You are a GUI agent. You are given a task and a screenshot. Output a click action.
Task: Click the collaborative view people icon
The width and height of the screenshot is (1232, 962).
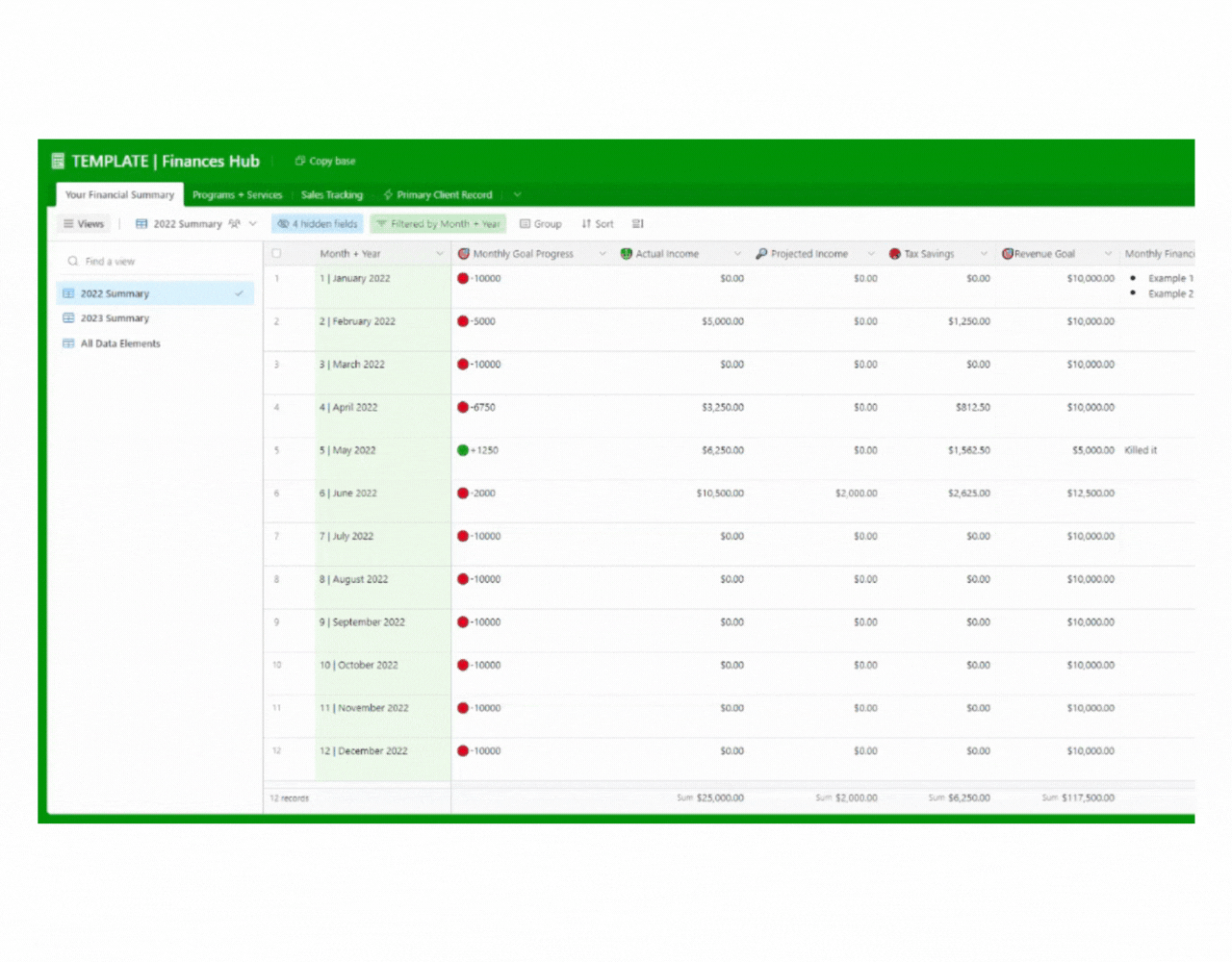pyautogui.click(x=234, y=223)
